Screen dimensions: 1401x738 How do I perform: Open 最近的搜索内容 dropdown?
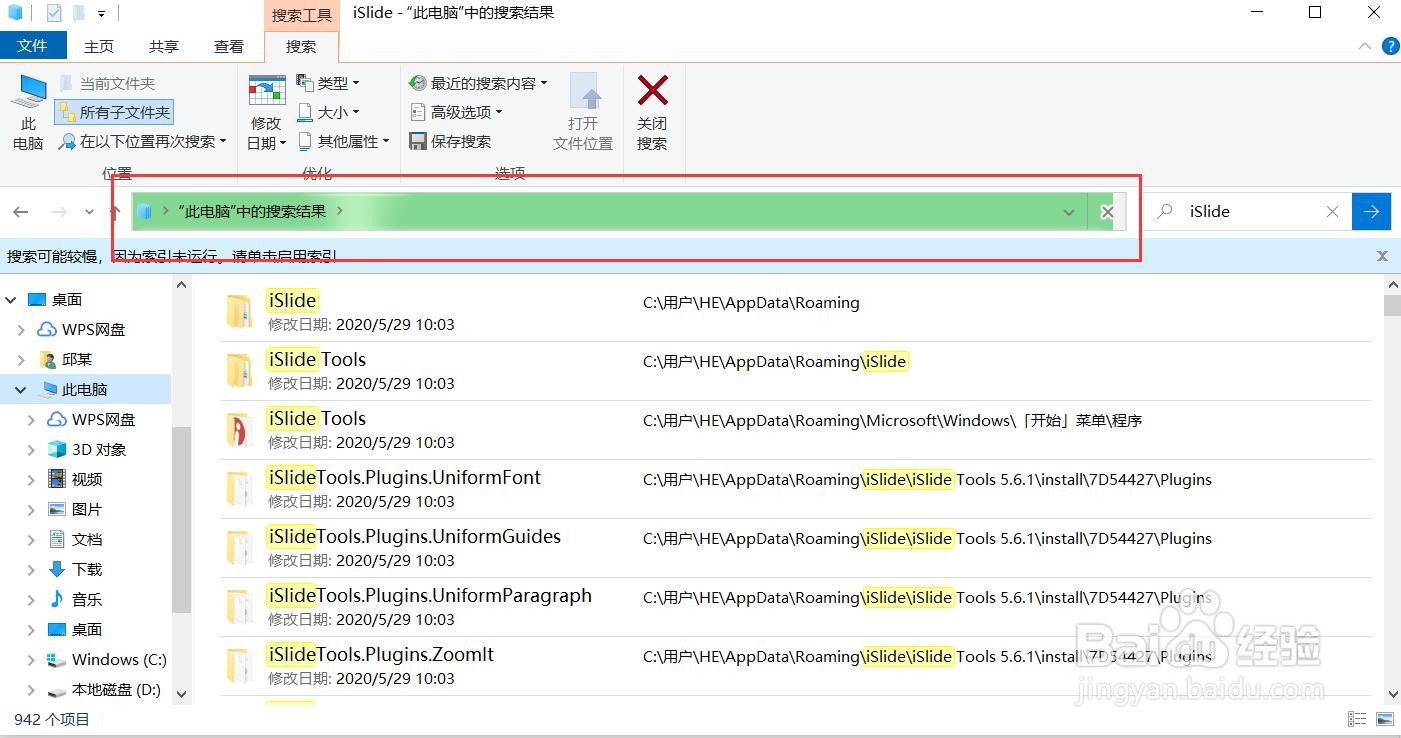tap(479, 83)
